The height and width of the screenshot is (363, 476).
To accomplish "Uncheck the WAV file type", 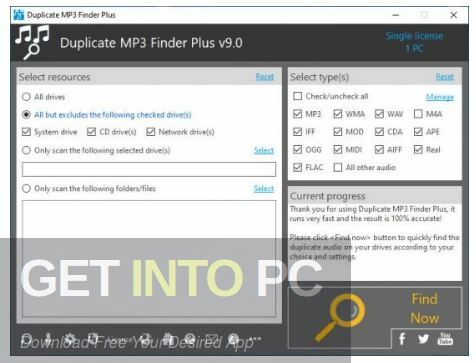I will click(x=379, y=114).
